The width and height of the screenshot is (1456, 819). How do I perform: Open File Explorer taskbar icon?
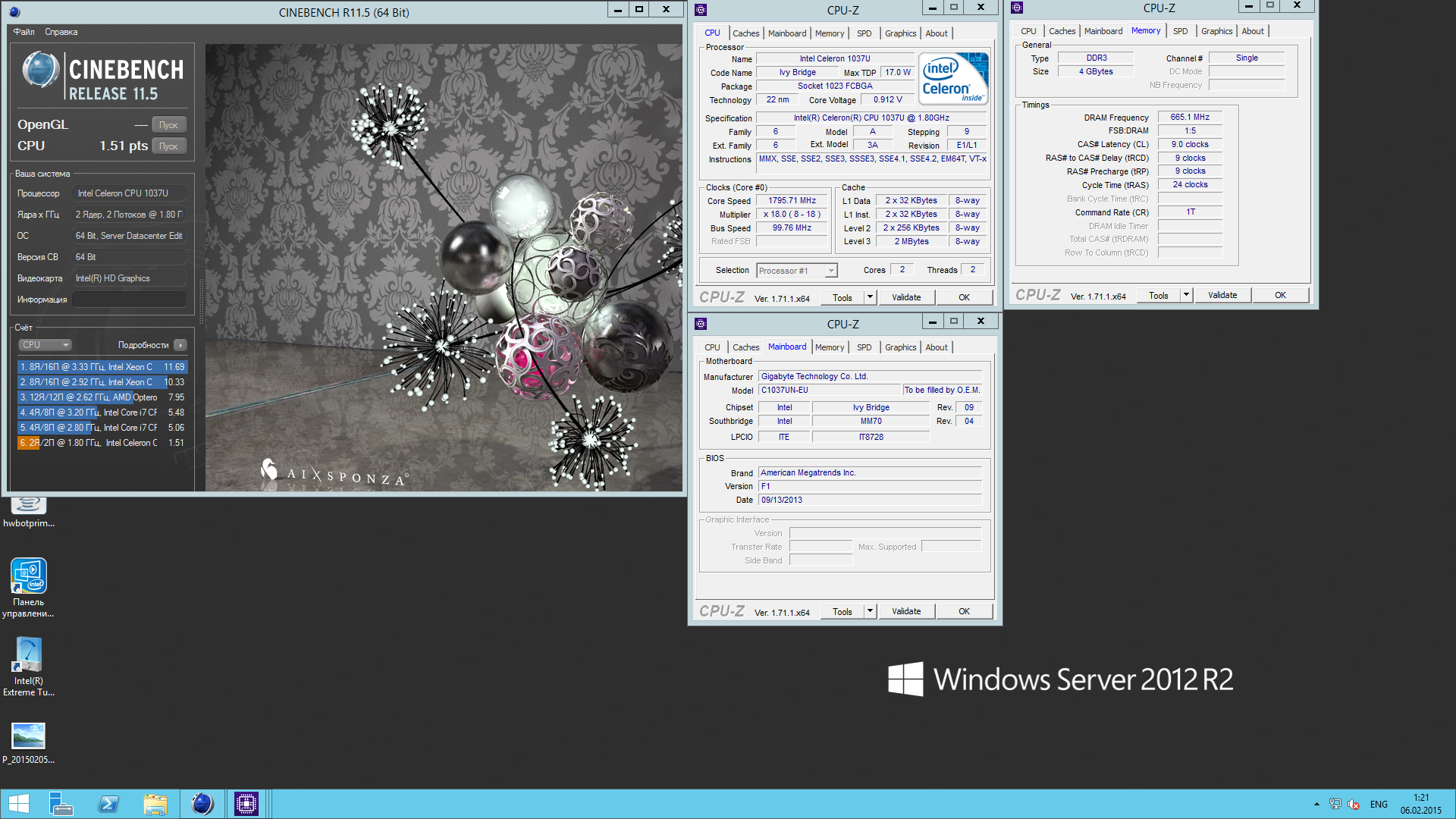(x=155, y=804)
